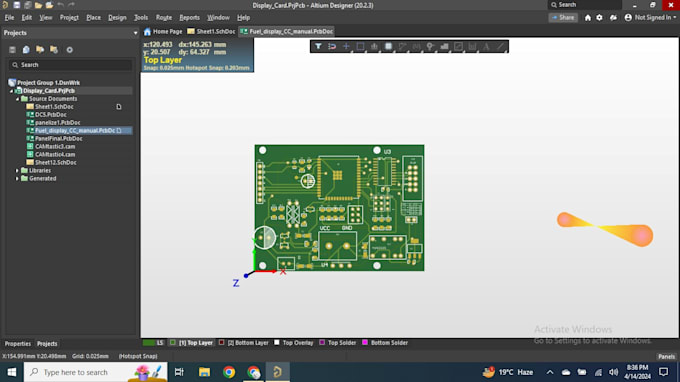
Task: Click the Compile project icon in Projects panel
Action: click(x=26, y=50)
